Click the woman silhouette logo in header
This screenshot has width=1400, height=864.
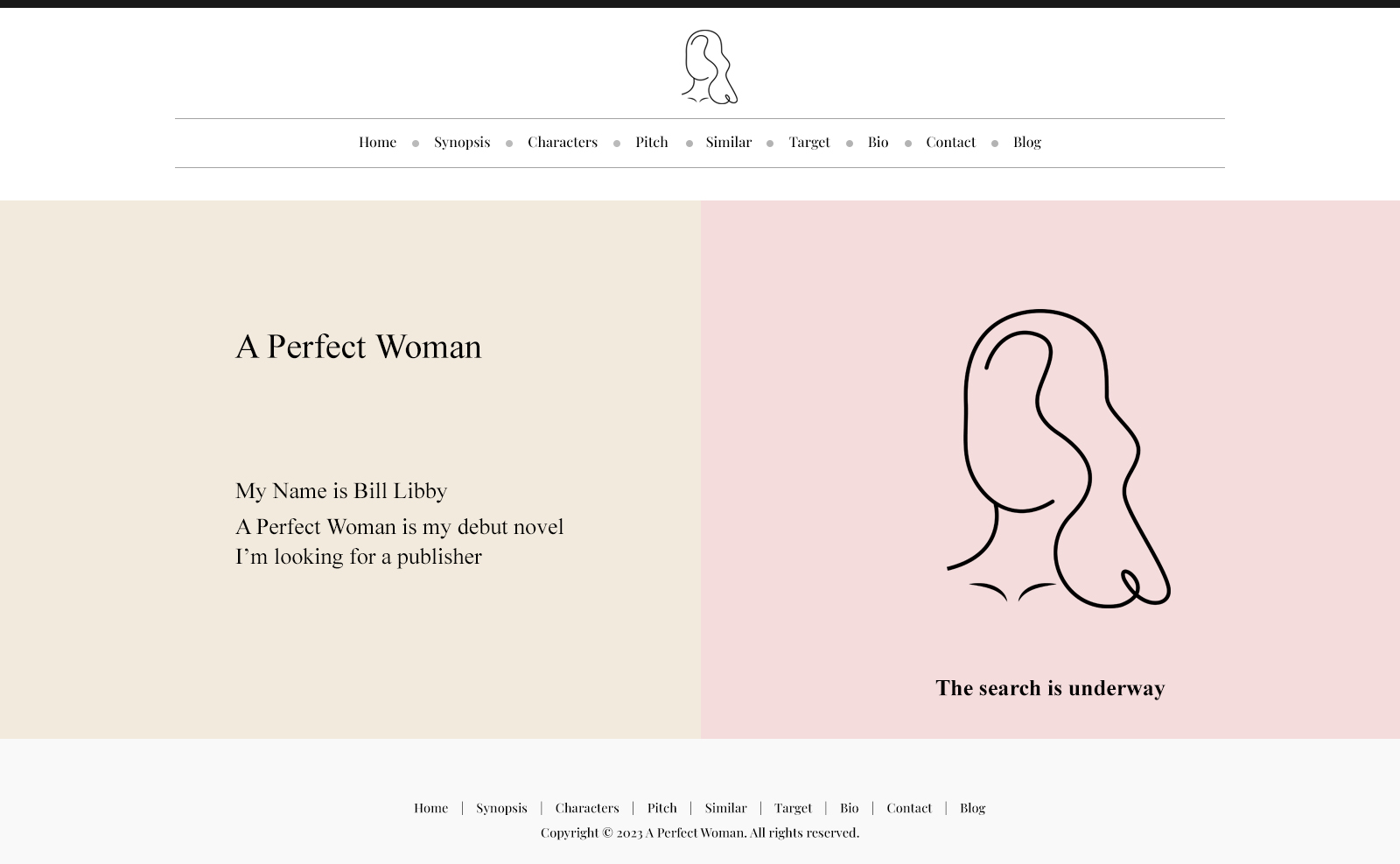pos(709,67)
